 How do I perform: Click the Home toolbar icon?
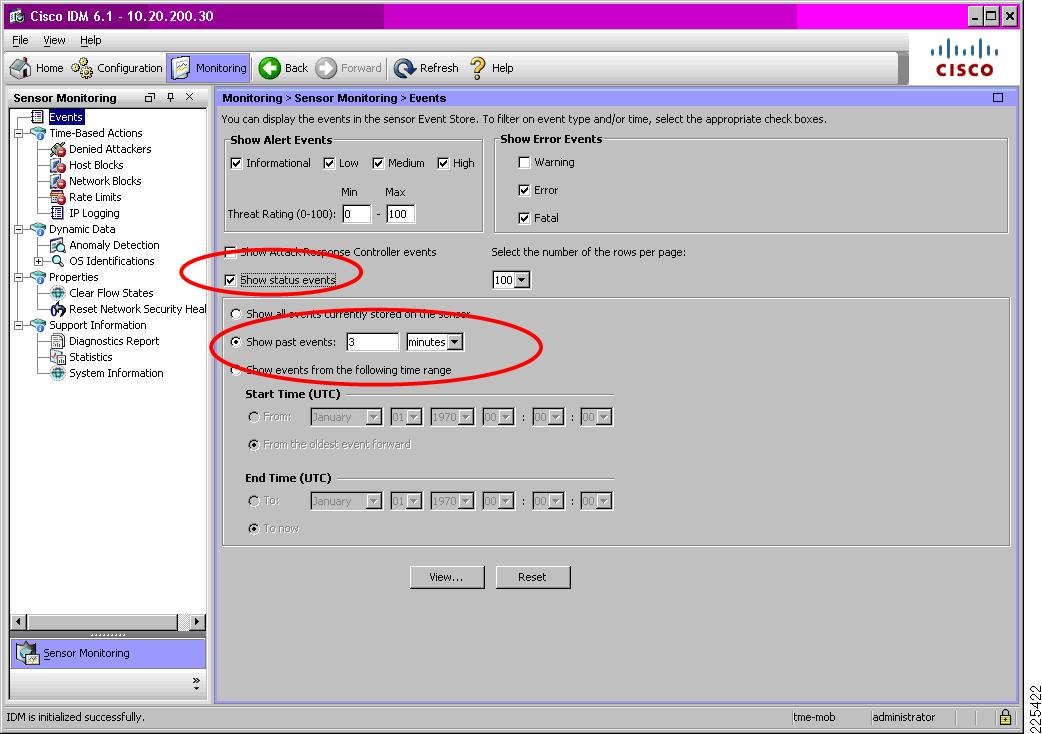(x=21, y=68)
